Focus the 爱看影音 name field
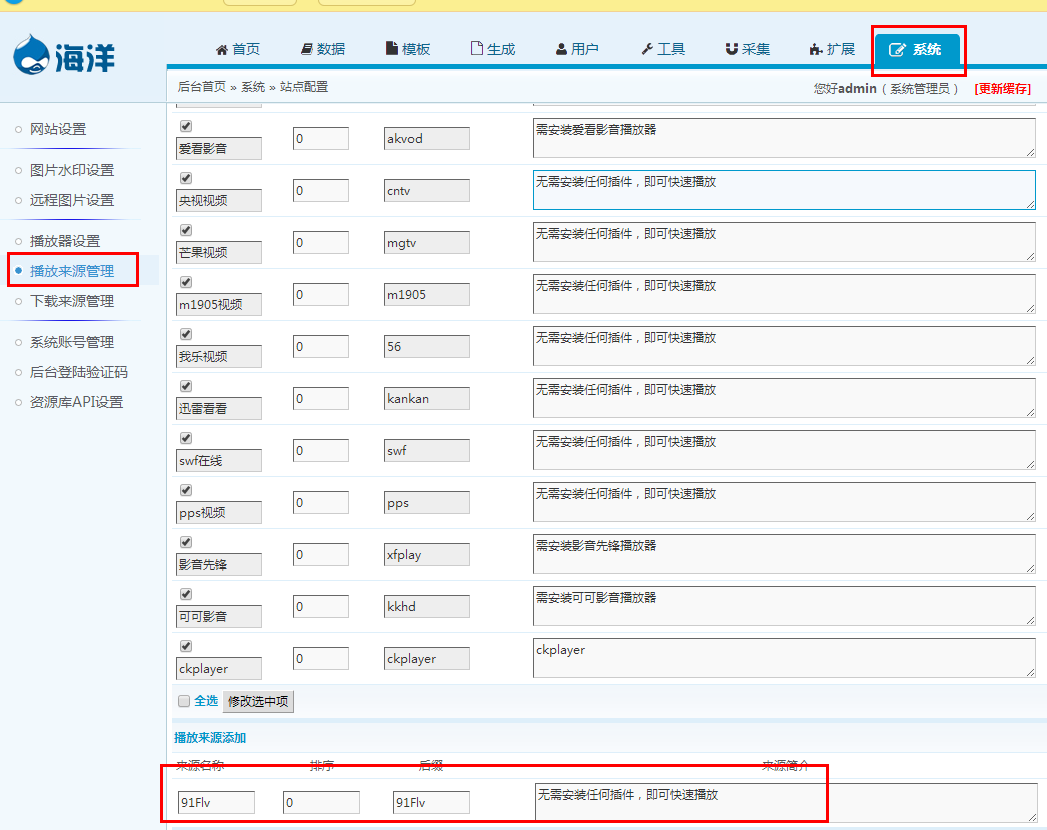This screenshot has width=1047, height=830. click(x=219, y=149)
